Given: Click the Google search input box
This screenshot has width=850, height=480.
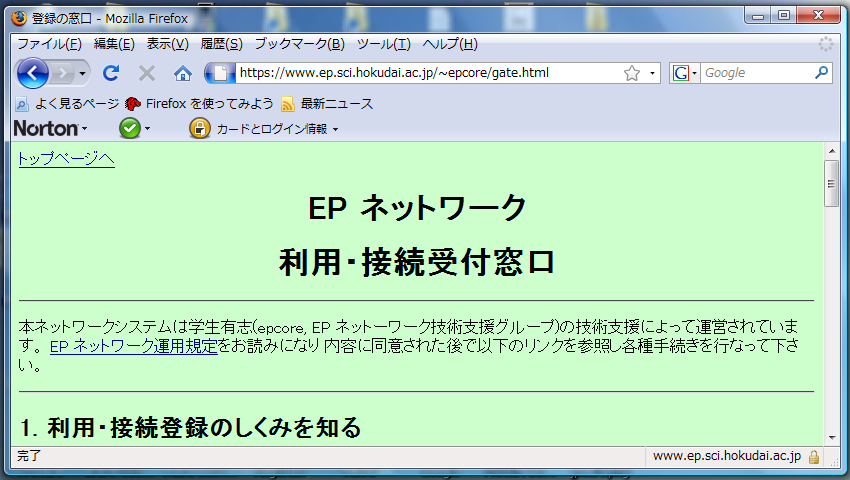Looking at the screenshot, I should (x=756, y=73).
